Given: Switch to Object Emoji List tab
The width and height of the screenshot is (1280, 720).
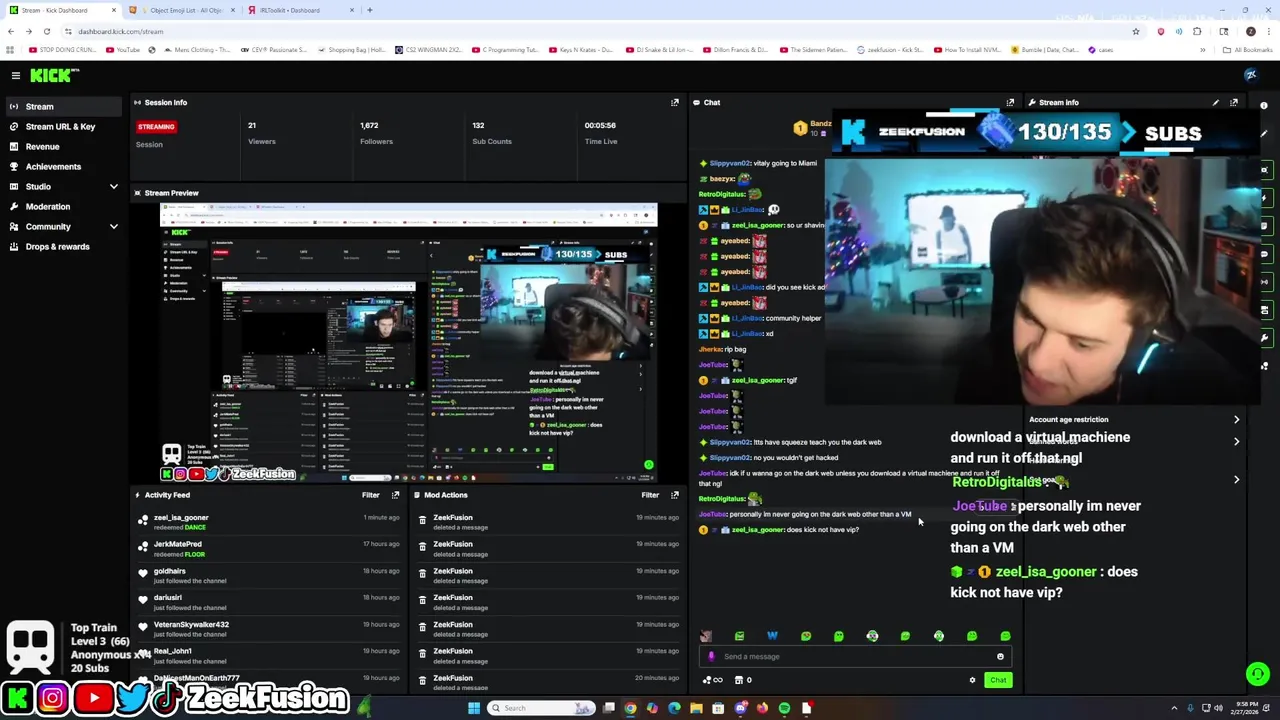Looking at the screenshot, I should point(182,10).
